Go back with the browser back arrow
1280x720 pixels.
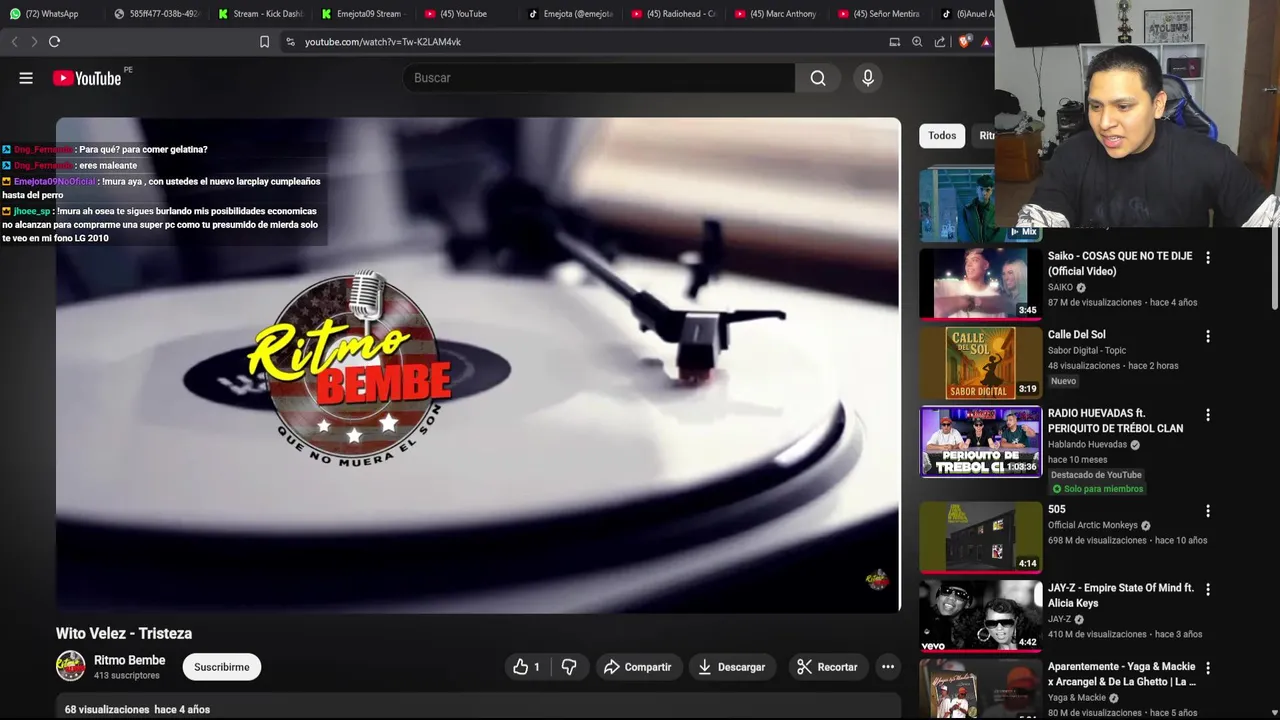click(14, 42)
